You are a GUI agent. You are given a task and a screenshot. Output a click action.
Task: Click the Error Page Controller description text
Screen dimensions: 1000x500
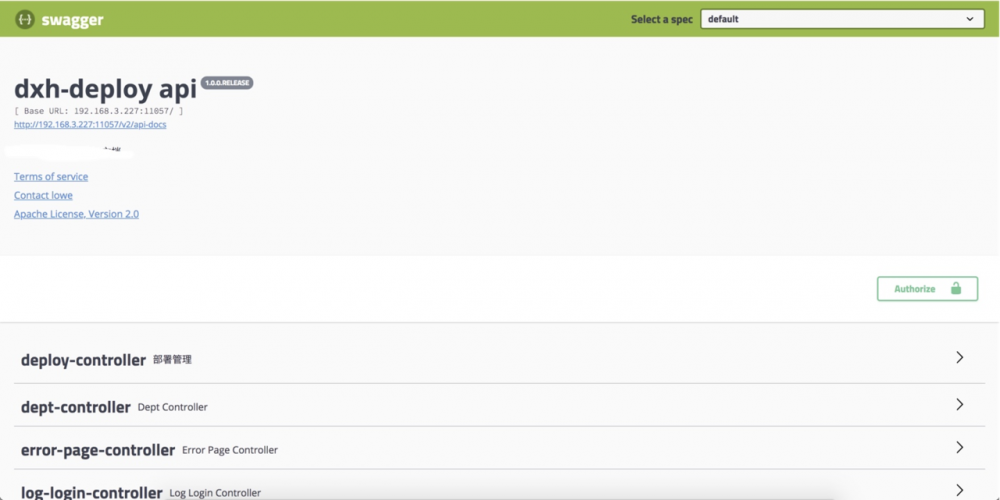230,450
